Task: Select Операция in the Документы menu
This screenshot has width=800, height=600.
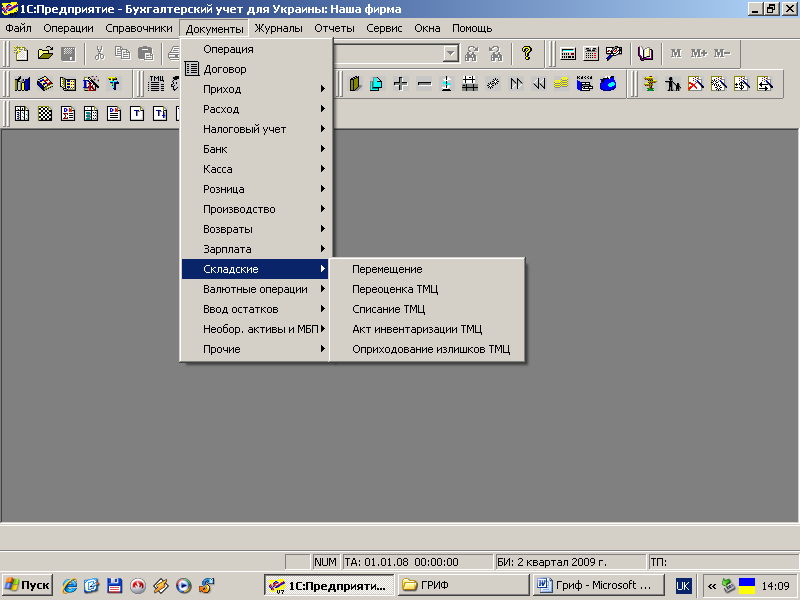Action: point(257,49)
